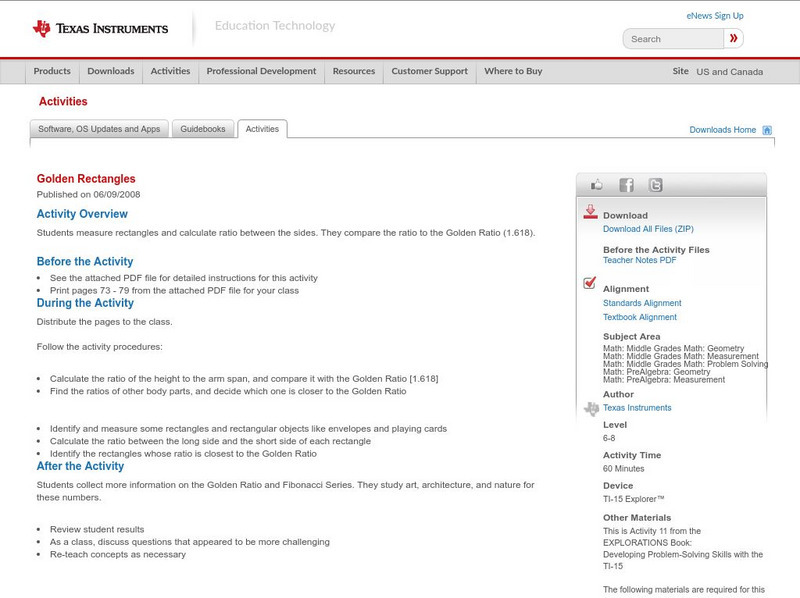Open the Teacher Notes PDF link
Image resolution: width=800 pixels, height=598 pixels.
click(639, 260)
